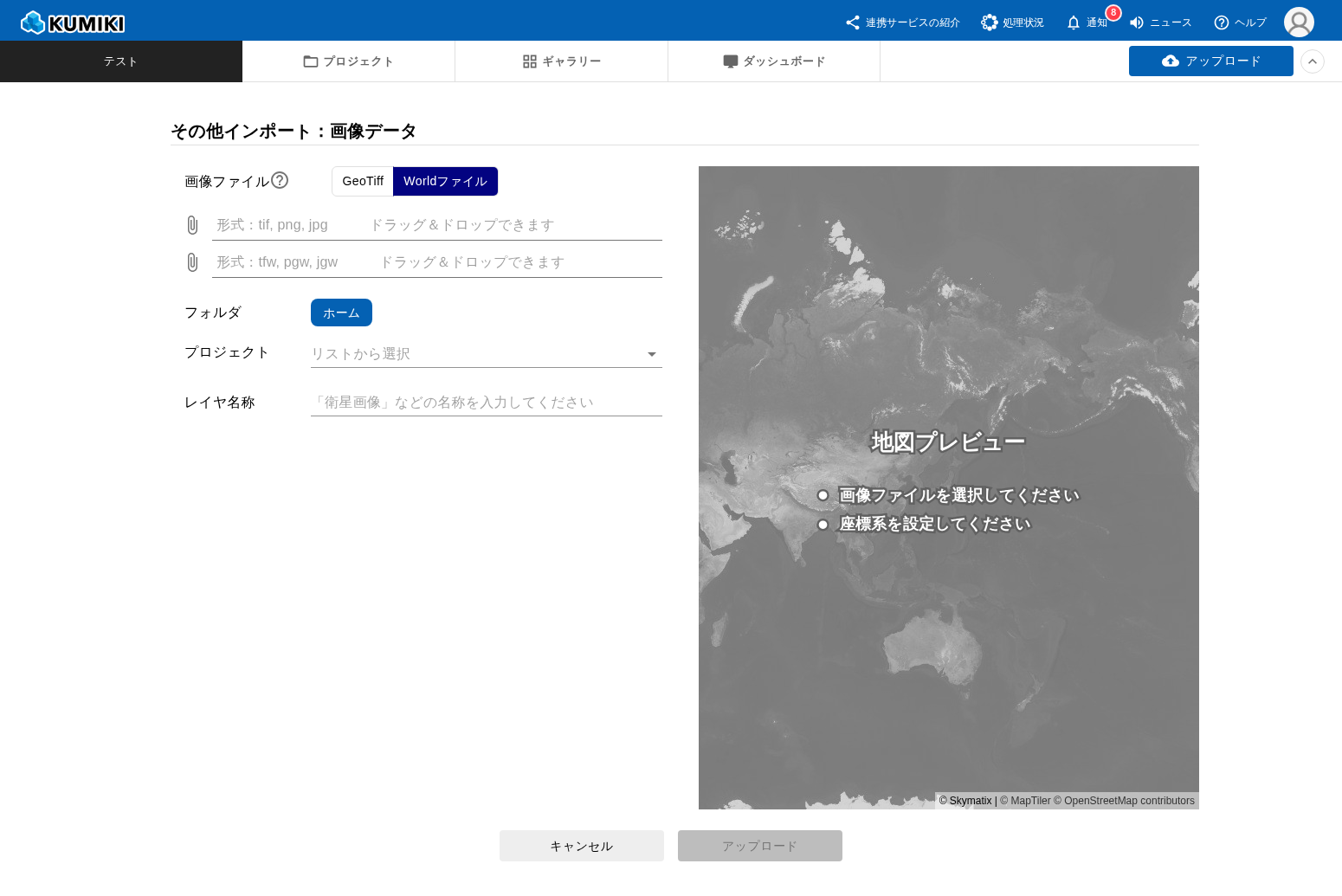Open help question mark icon in header
This screenshot has height=896, width=1342.
point(1222,23)
